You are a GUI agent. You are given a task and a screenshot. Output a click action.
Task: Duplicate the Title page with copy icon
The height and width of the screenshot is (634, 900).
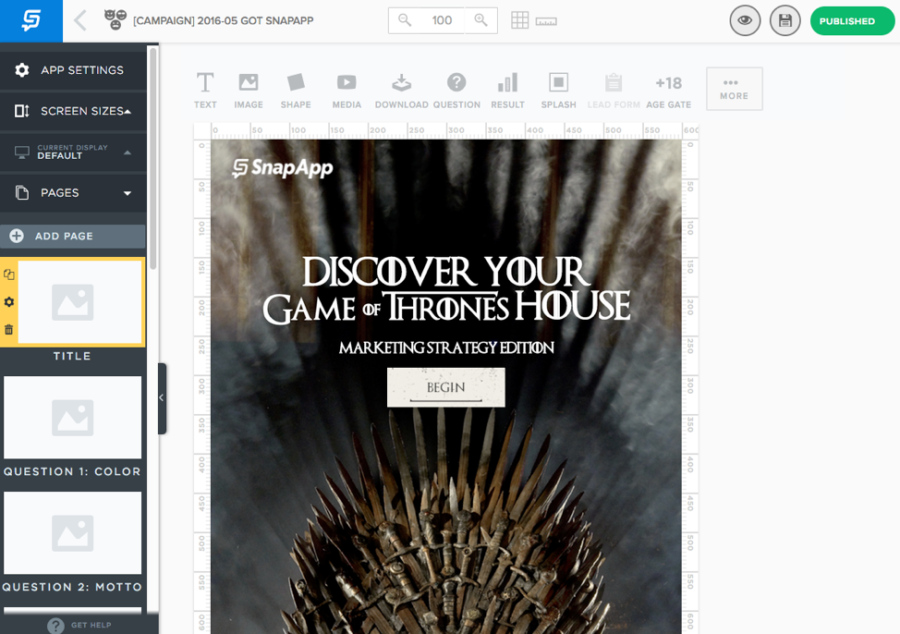(9, 274)
